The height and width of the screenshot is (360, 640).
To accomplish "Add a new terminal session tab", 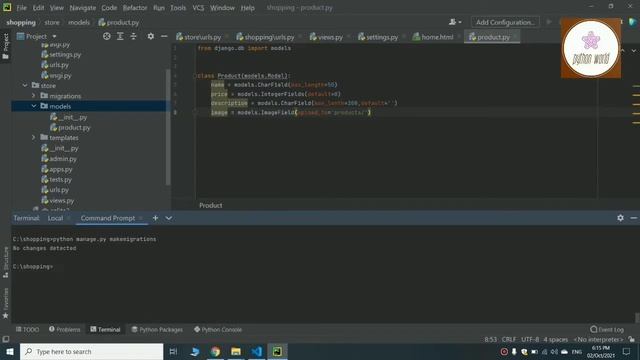I will pos(155,218).
